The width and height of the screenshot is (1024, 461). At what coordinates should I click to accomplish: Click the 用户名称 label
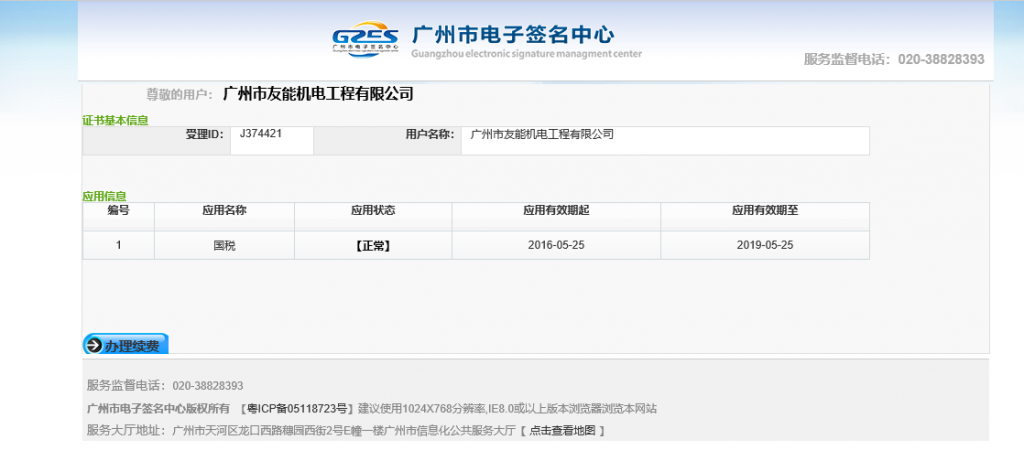[x=430, y=135]
